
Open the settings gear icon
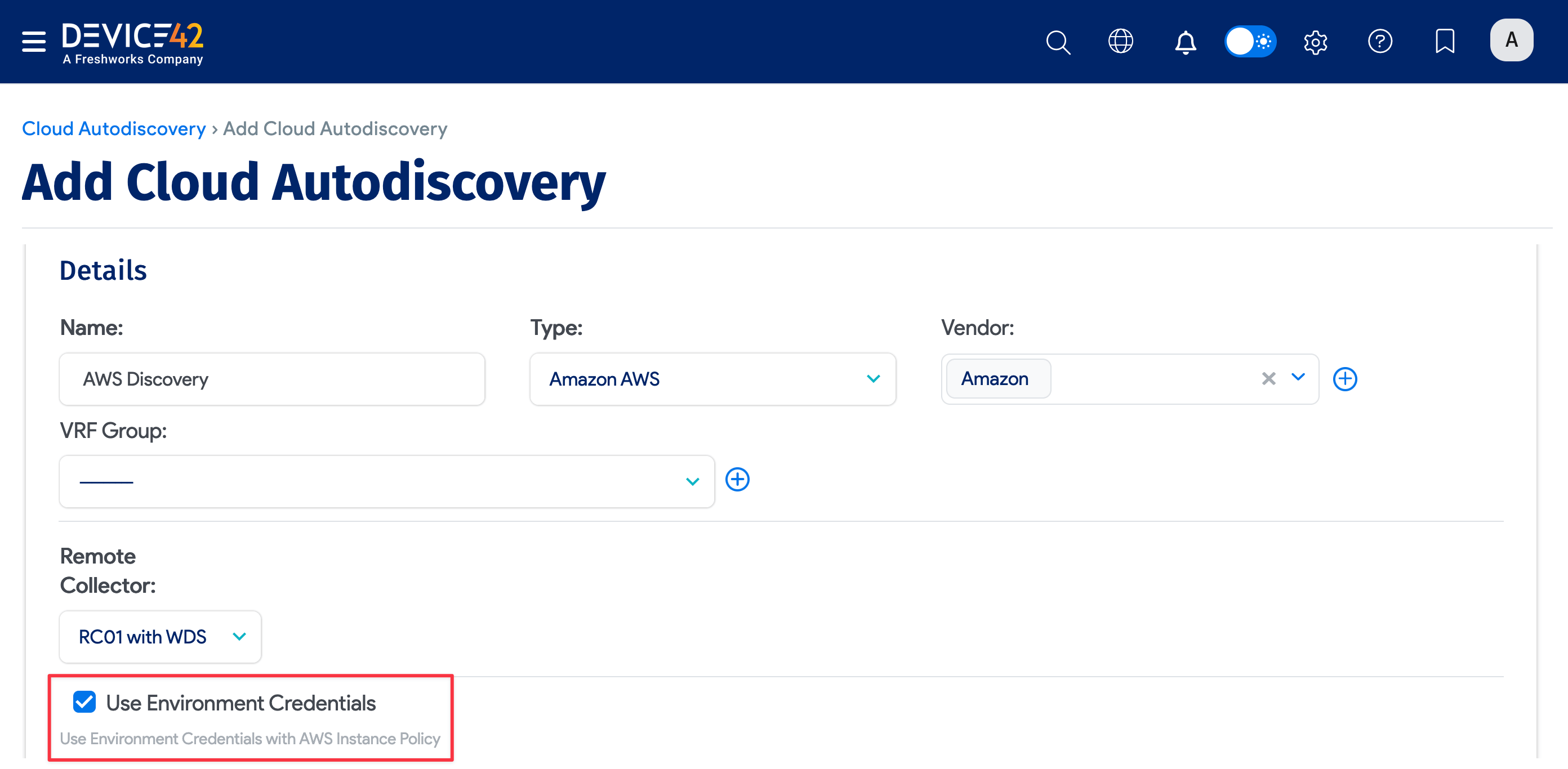(1315, 42)
